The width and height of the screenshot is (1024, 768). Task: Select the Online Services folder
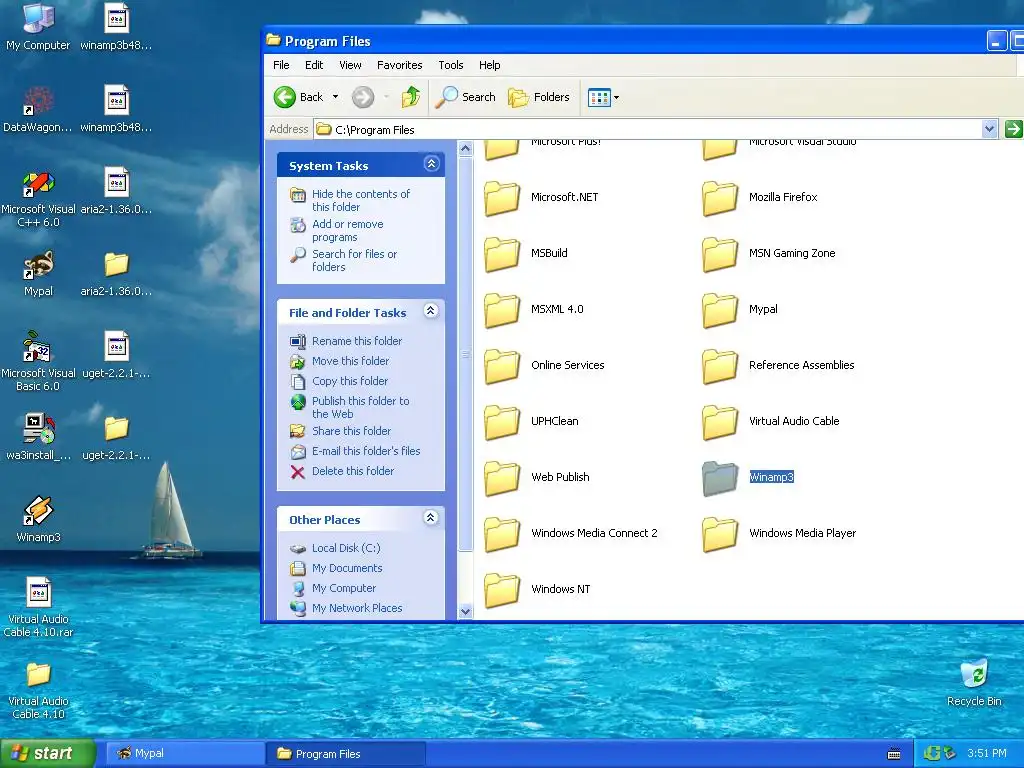[x=545, y=366]
